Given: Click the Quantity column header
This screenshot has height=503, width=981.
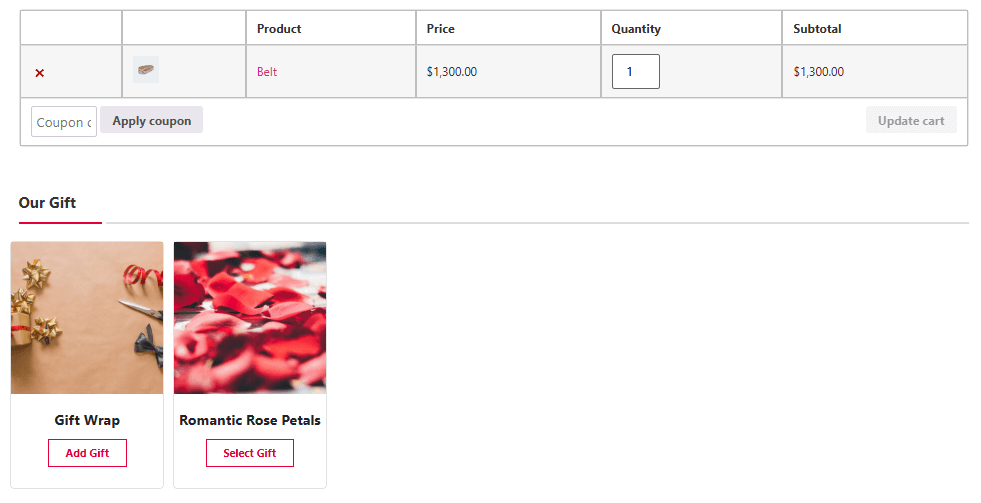Looking at the screenshot, I should click(x=636, y=29).
